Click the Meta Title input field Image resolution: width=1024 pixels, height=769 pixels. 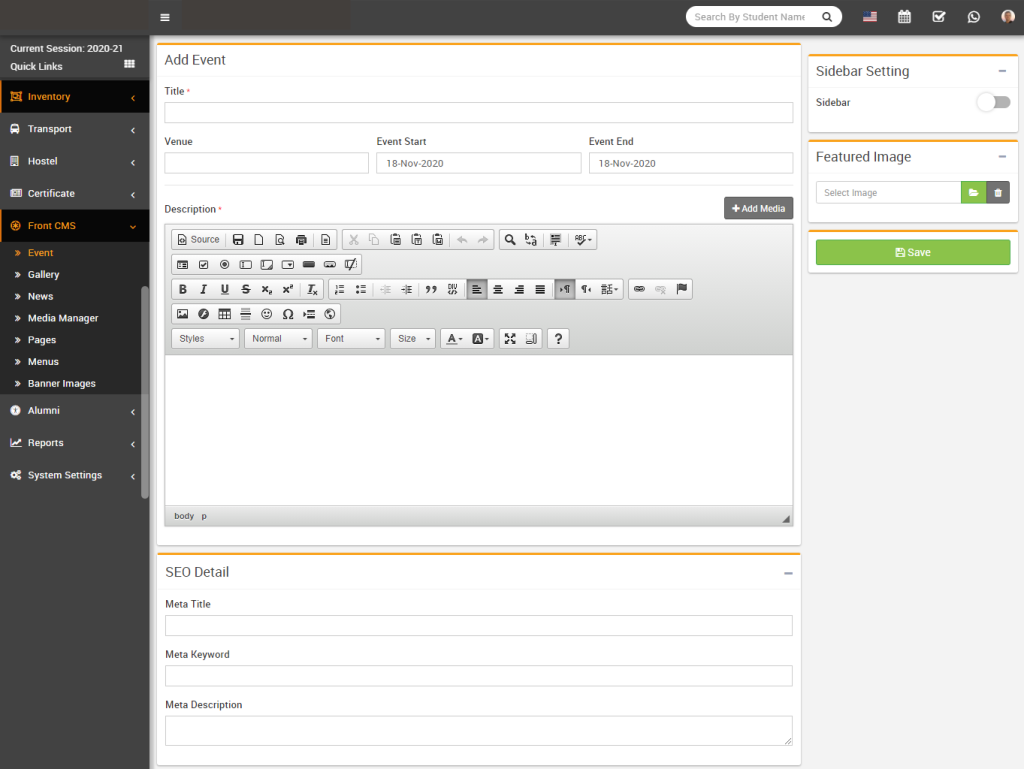pyautogui.click(x=478, y=626)
